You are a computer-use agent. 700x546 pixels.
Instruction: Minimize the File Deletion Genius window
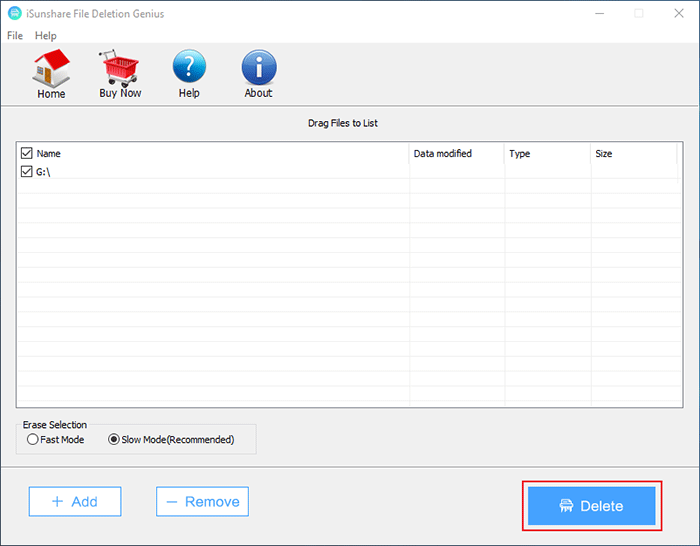coord(600,13)
